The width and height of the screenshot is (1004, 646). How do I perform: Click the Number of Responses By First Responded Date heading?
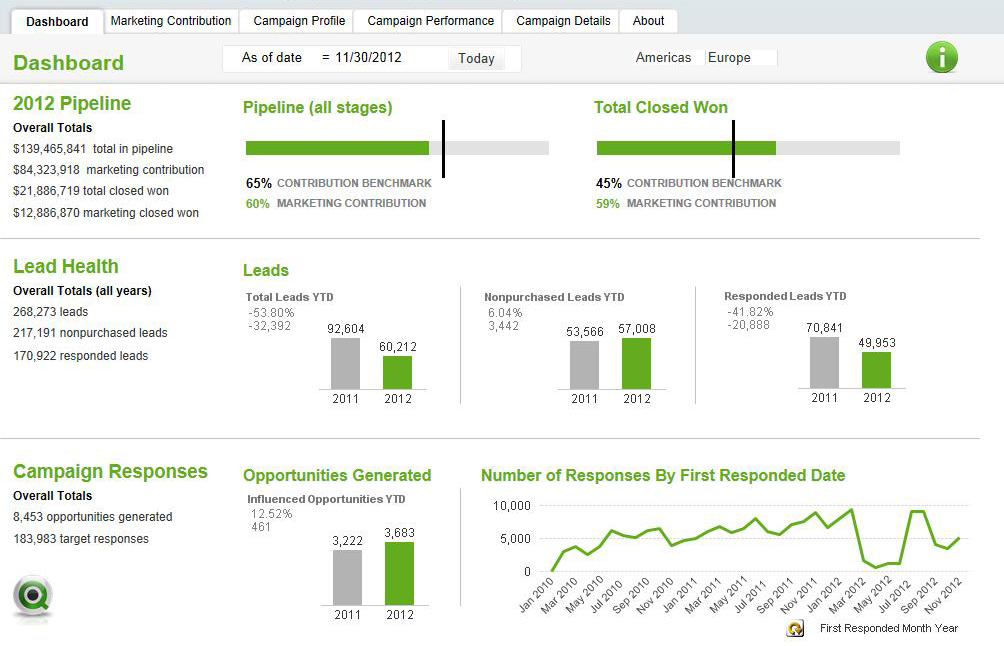(663, 475)
